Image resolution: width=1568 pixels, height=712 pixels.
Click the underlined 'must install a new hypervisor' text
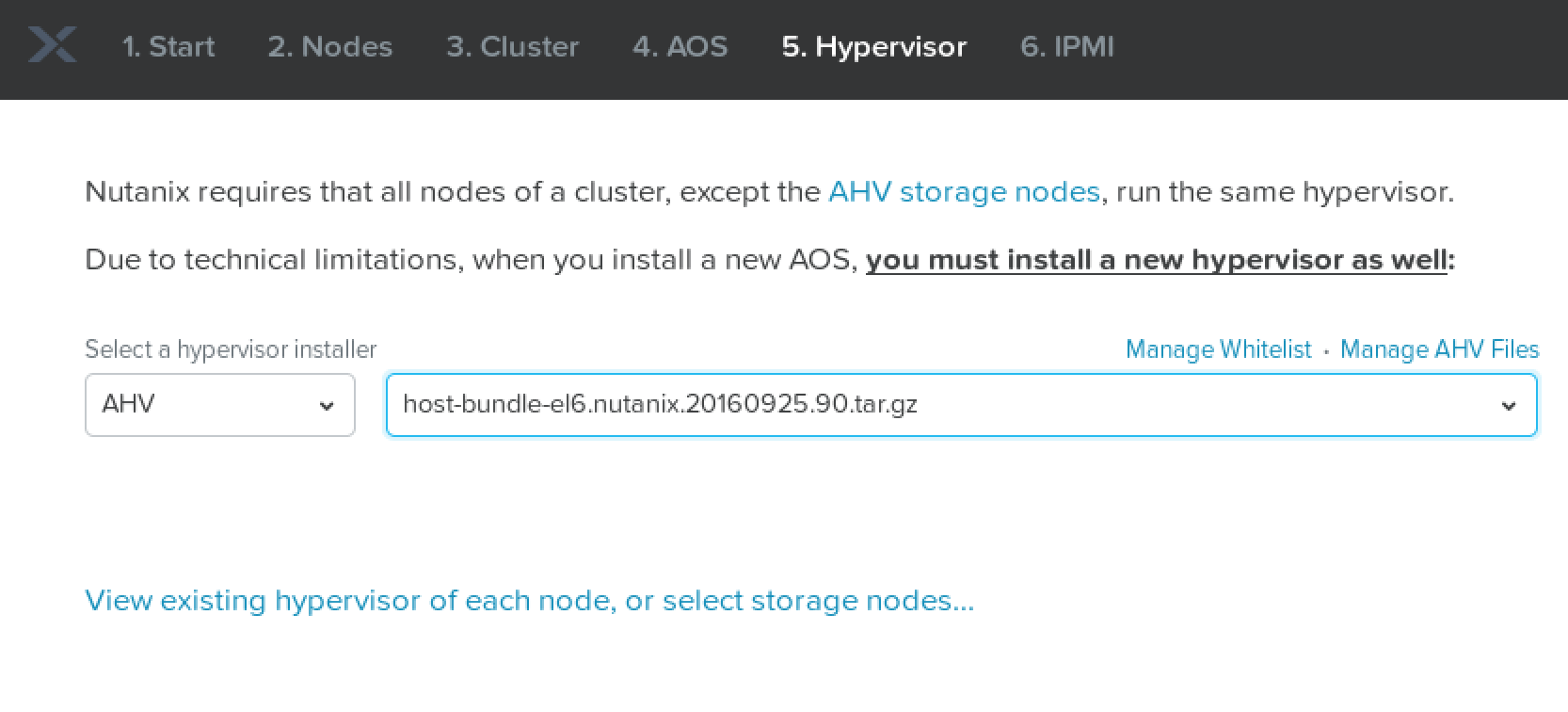pos(1156,260)
